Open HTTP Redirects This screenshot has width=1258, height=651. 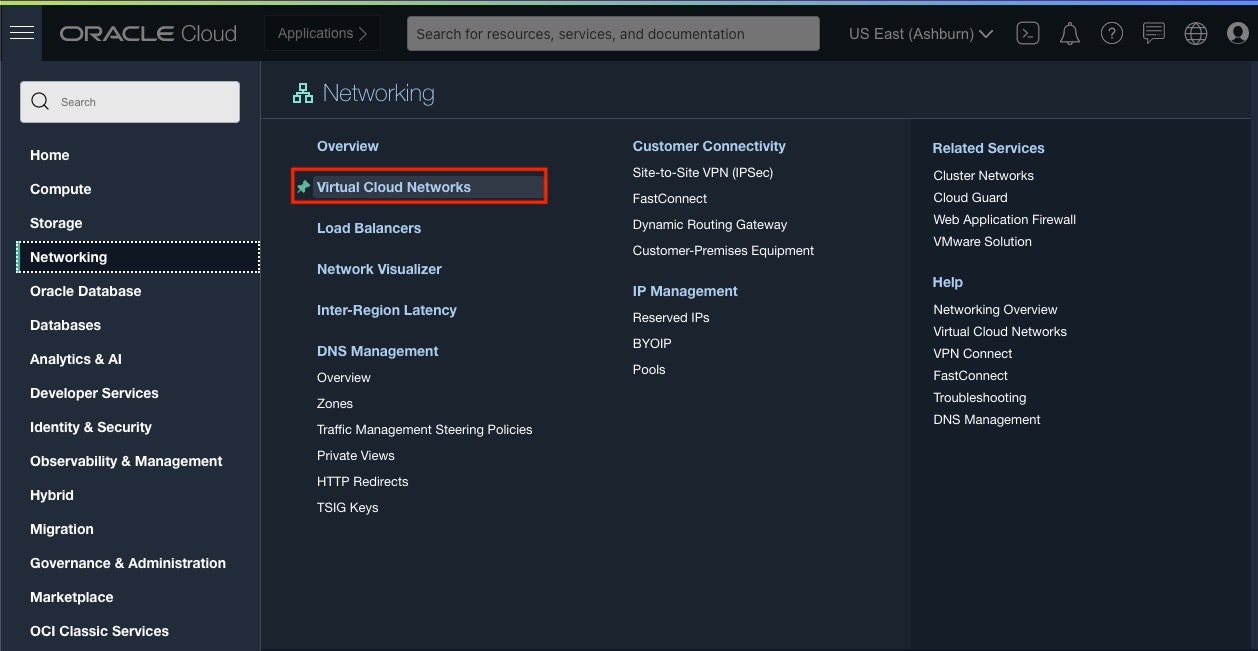363,481
